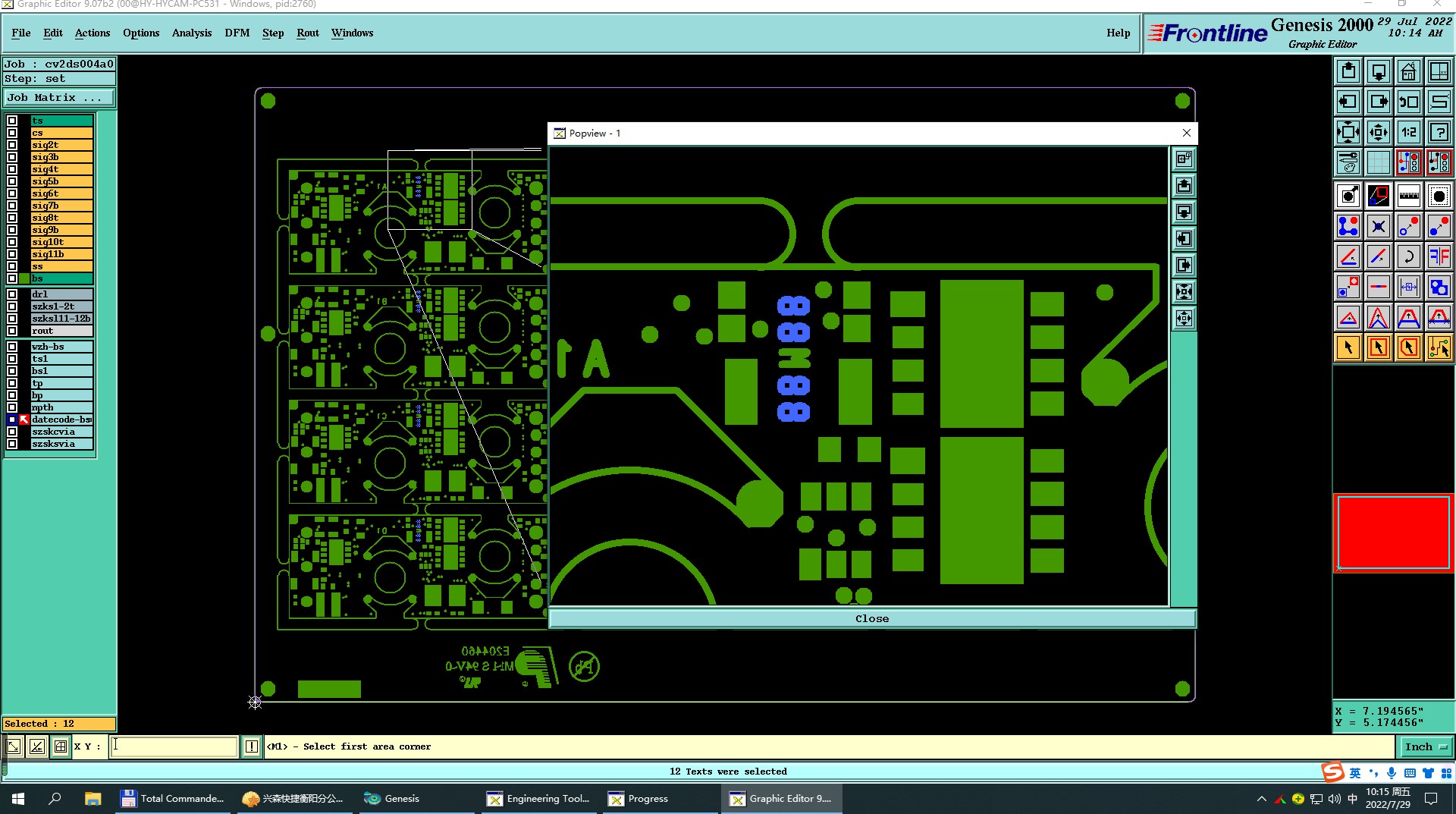
Task: Click the sig3b orange layer name
Action: [x=61, y=157]
